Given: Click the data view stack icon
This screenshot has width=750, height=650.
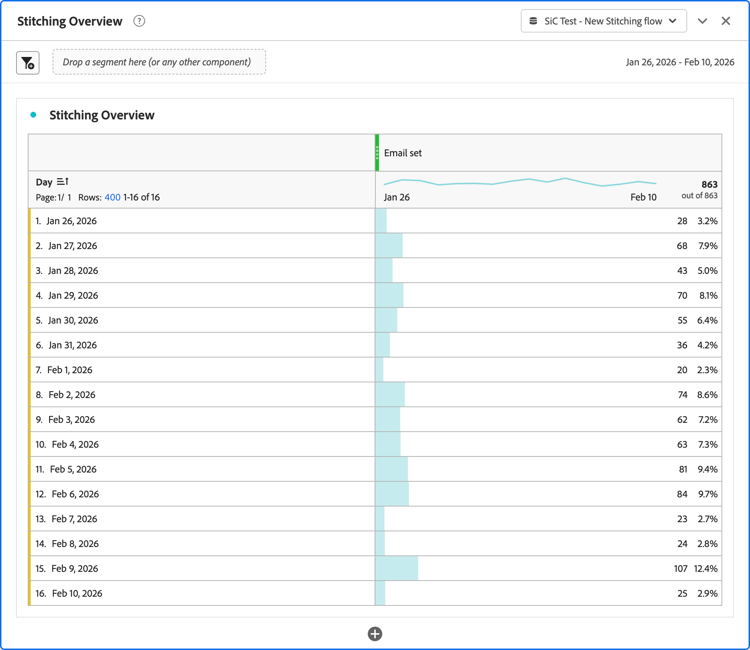Looking at the screenshot, I should click(x=534, y=21).
